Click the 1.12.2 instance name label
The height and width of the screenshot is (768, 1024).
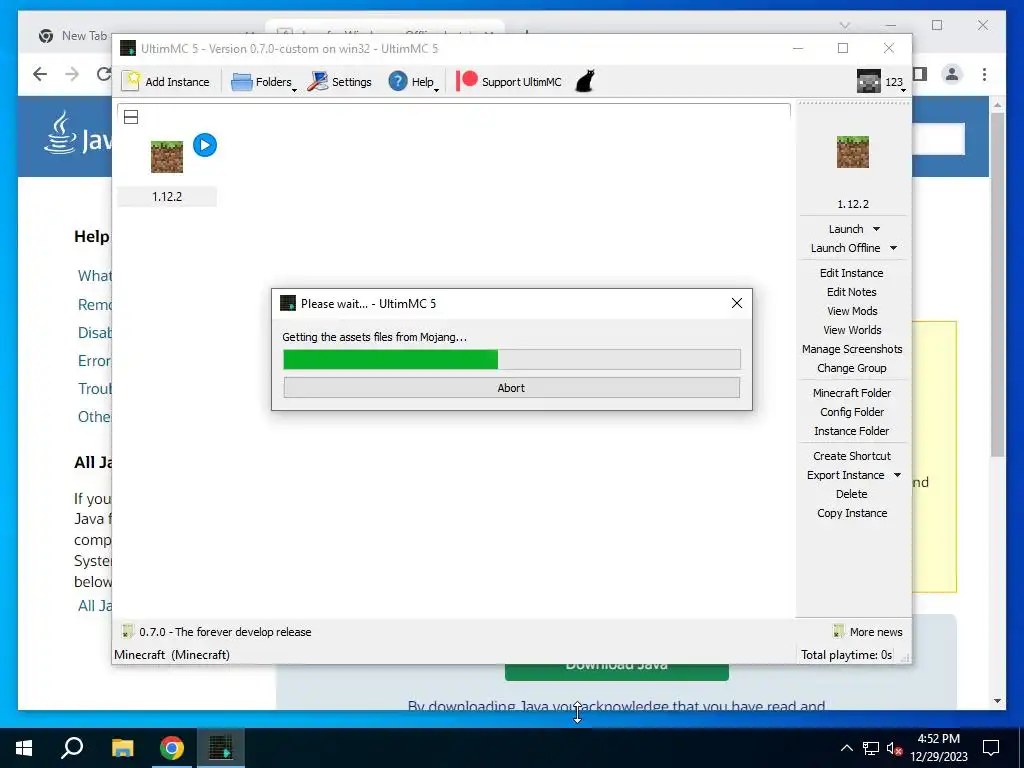[167, 197]
